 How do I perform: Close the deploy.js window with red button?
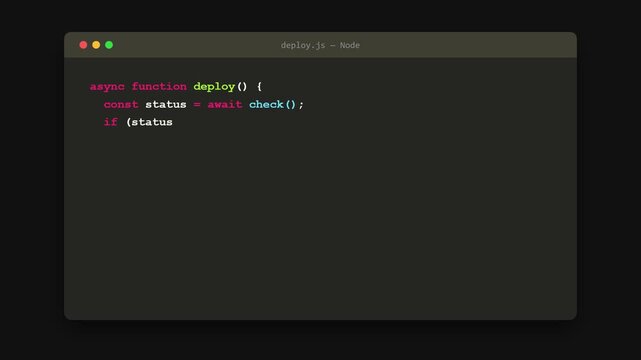click(x=83, y=45)
